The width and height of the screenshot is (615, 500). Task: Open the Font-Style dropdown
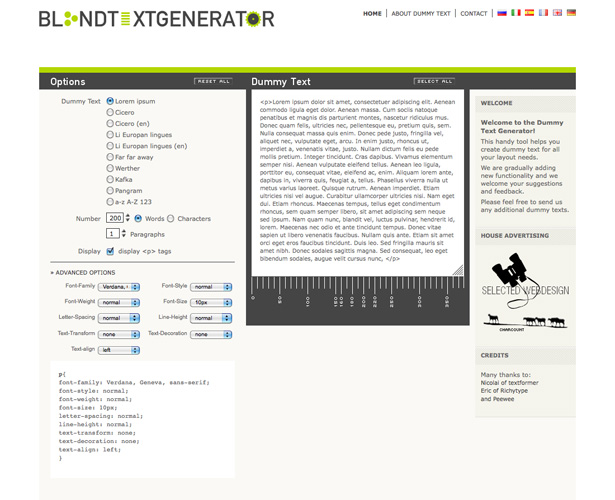click(x=211, y=287)
